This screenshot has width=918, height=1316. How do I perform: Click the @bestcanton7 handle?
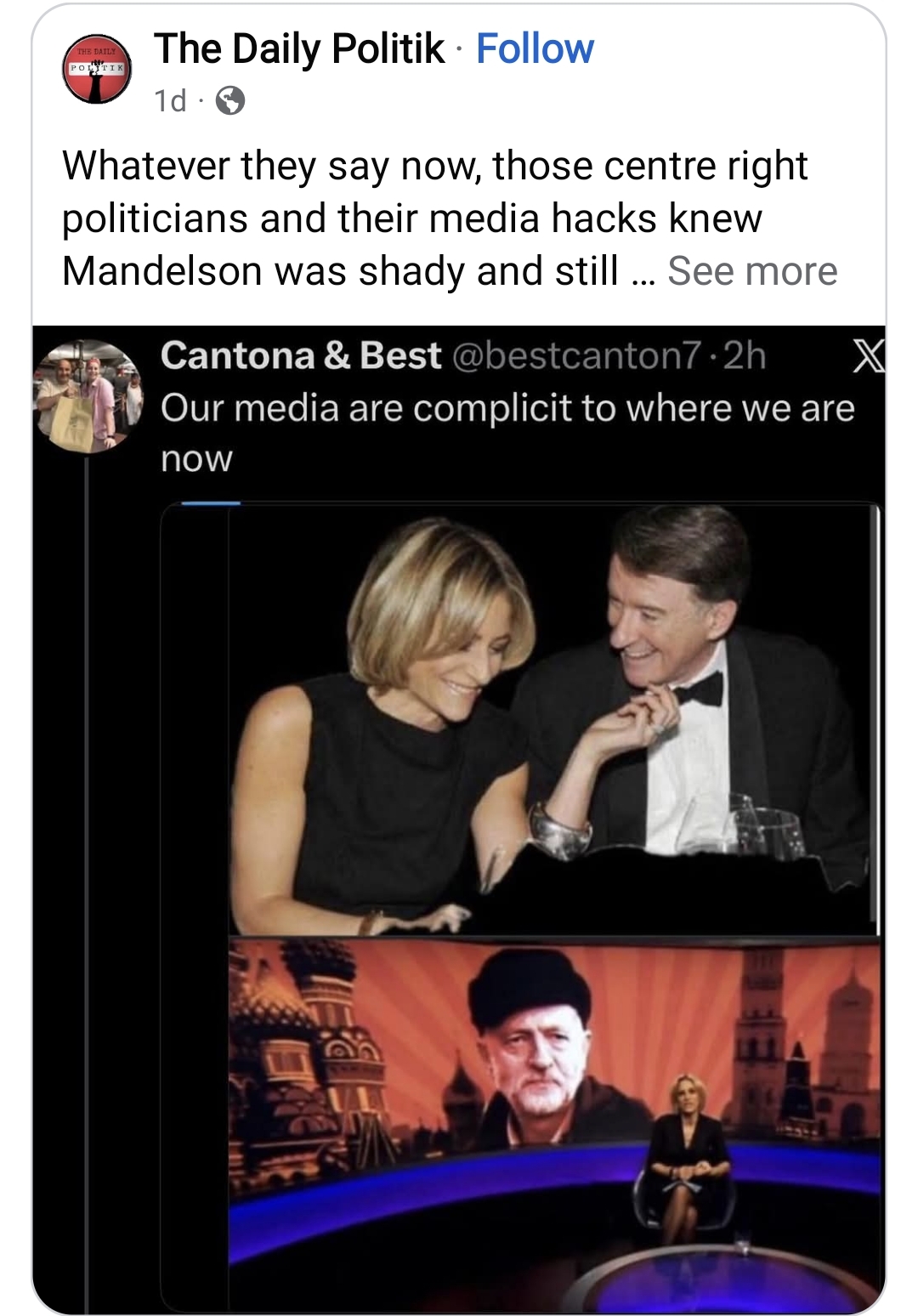[x=576, y=355]
